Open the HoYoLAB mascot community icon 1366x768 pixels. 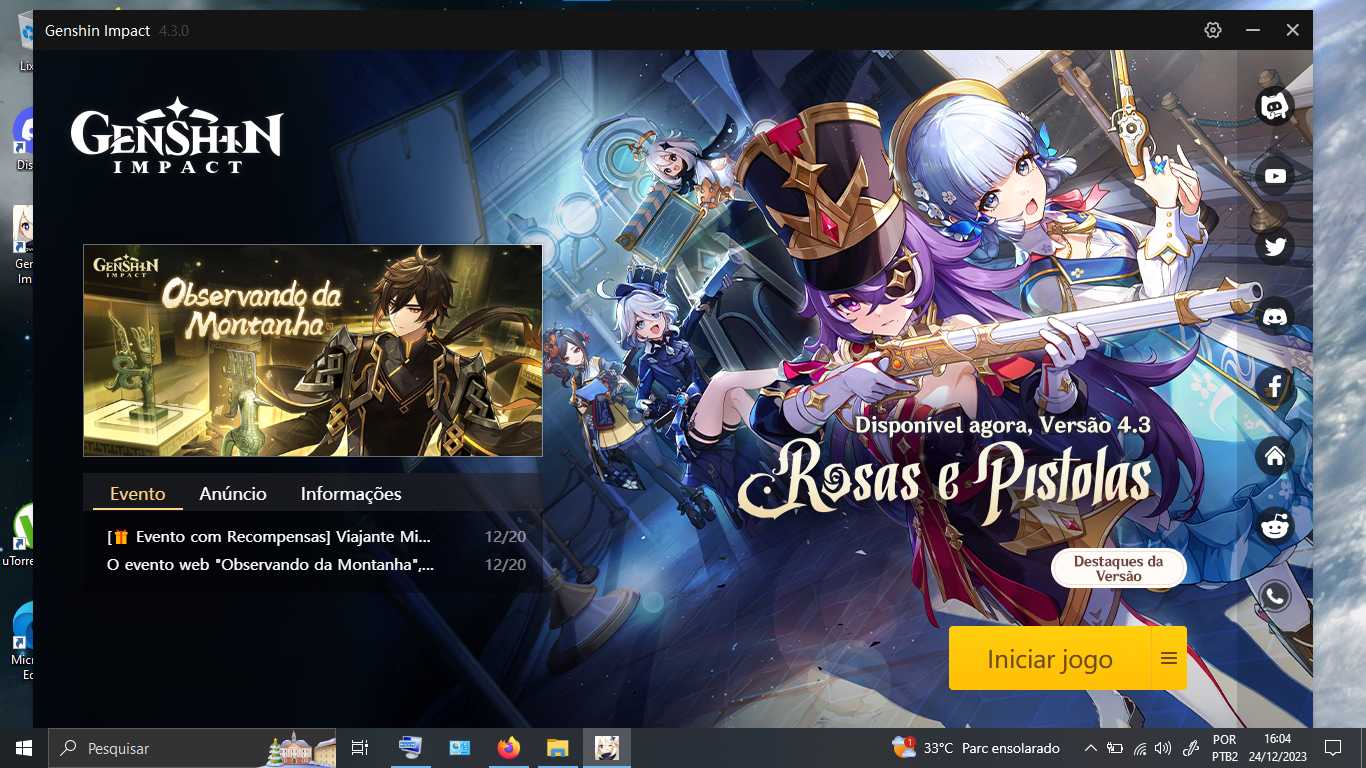(1275, 106)
